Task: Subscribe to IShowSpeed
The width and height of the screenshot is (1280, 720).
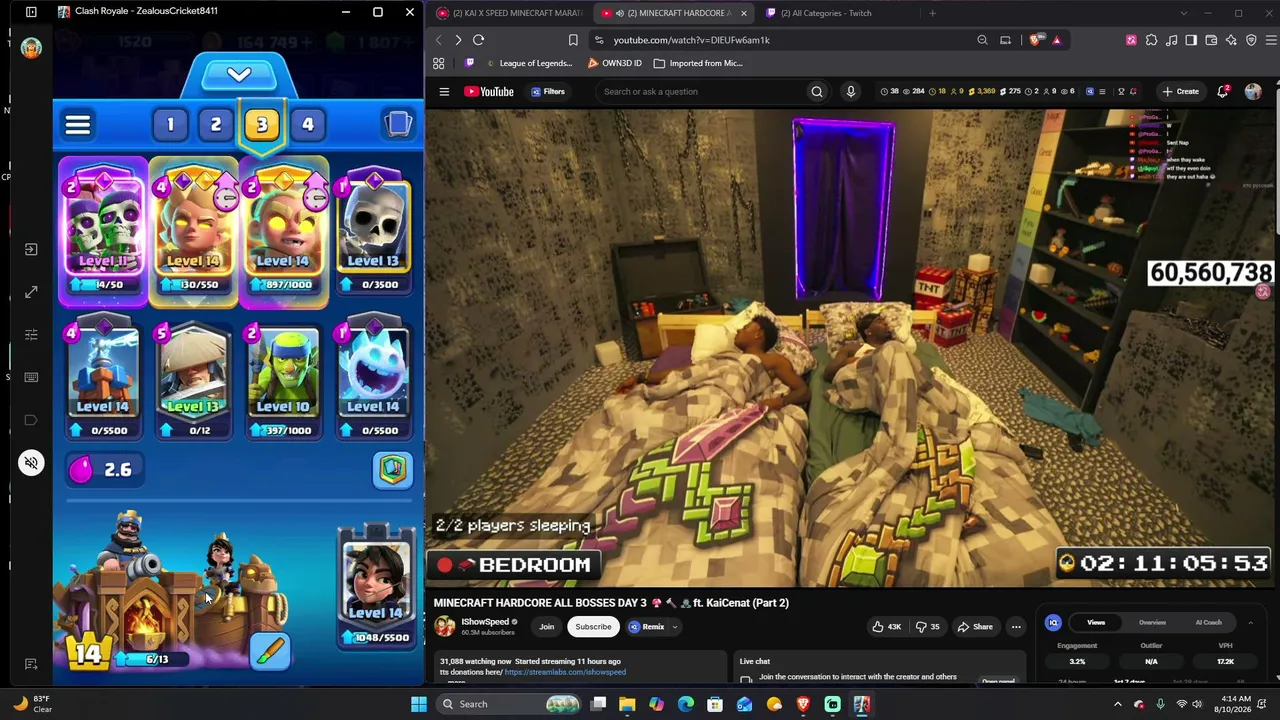Action: 593,627
